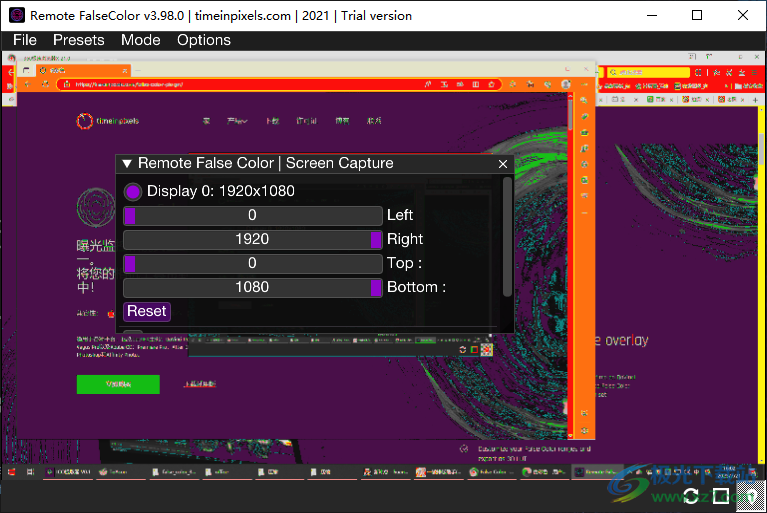Click the Reset button
This screenshot has height=513, width=767.
147,312
